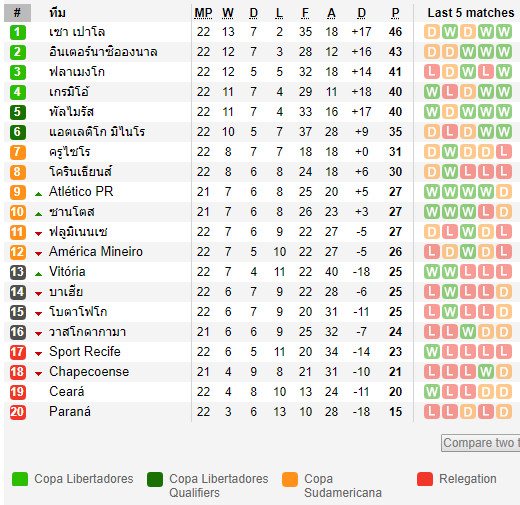The image size is (520, 505).
Task: Sort table by the MP column header
Action: point(203,13)
